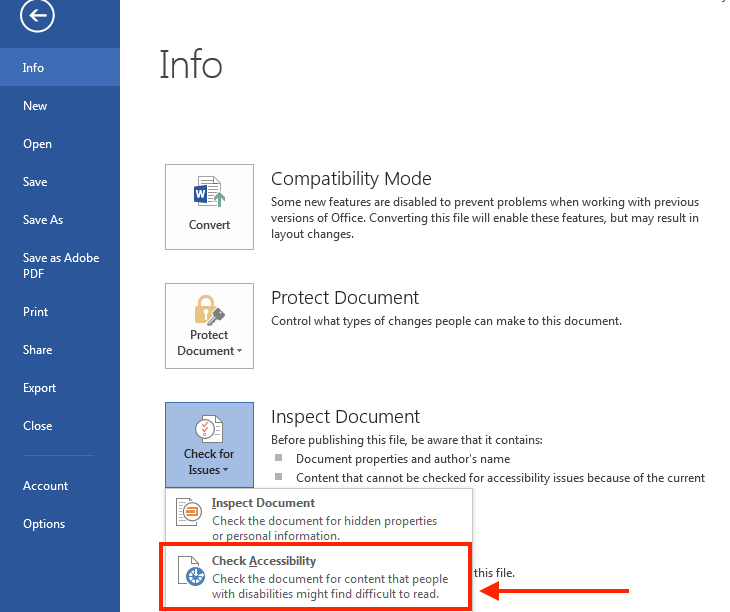This screenshot has width=730, height=612.
Task: Select Inspect Document from the dropdown menu
Action: [x=263, y=504]
